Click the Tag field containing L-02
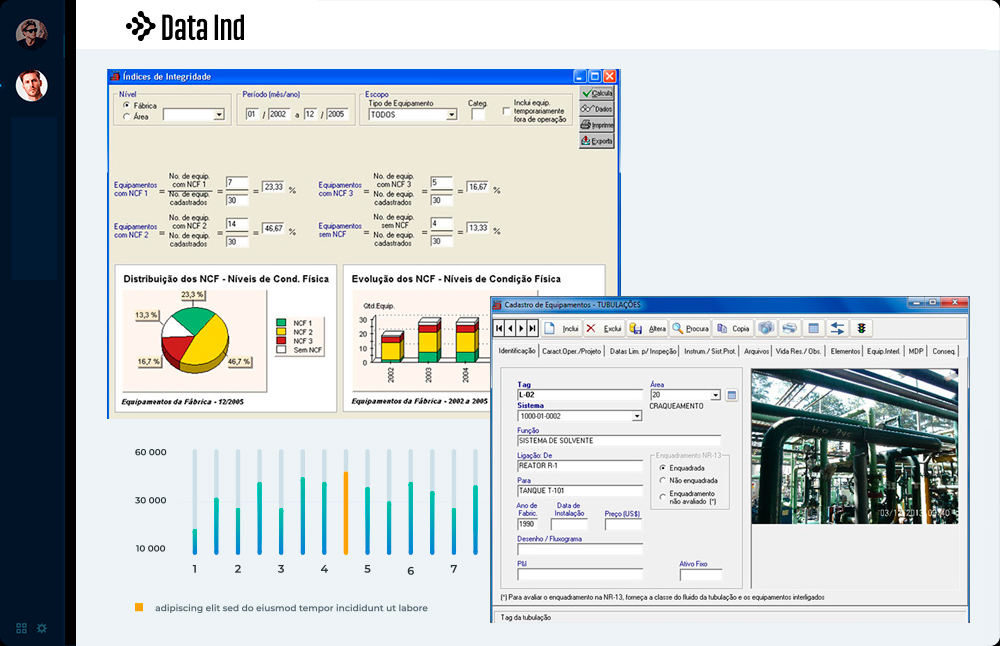The image size is (1000, 646). pyautogui.click(x=580, y=395)
